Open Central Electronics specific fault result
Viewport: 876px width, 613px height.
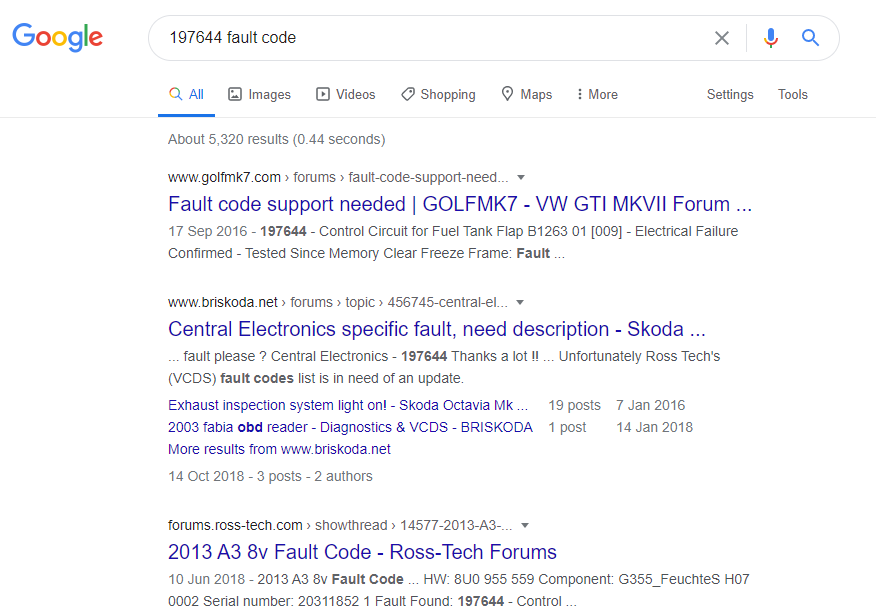click(437, 329)
